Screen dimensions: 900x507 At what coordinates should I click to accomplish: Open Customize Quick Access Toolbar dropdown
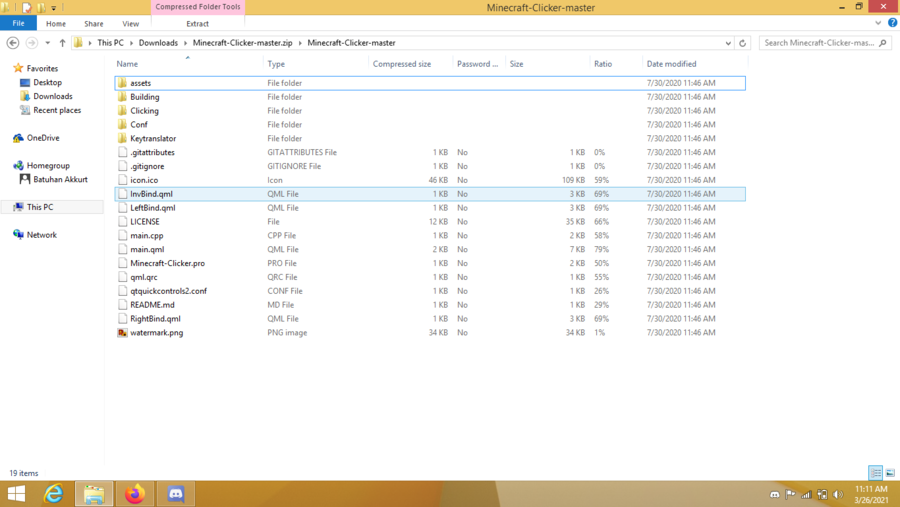coord(53,8)
